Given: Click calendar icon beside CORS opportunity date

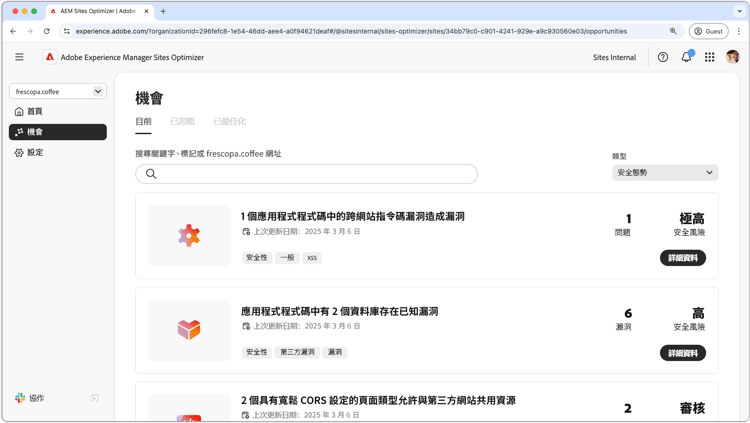Looking at the screenshot, I should 246,415.
